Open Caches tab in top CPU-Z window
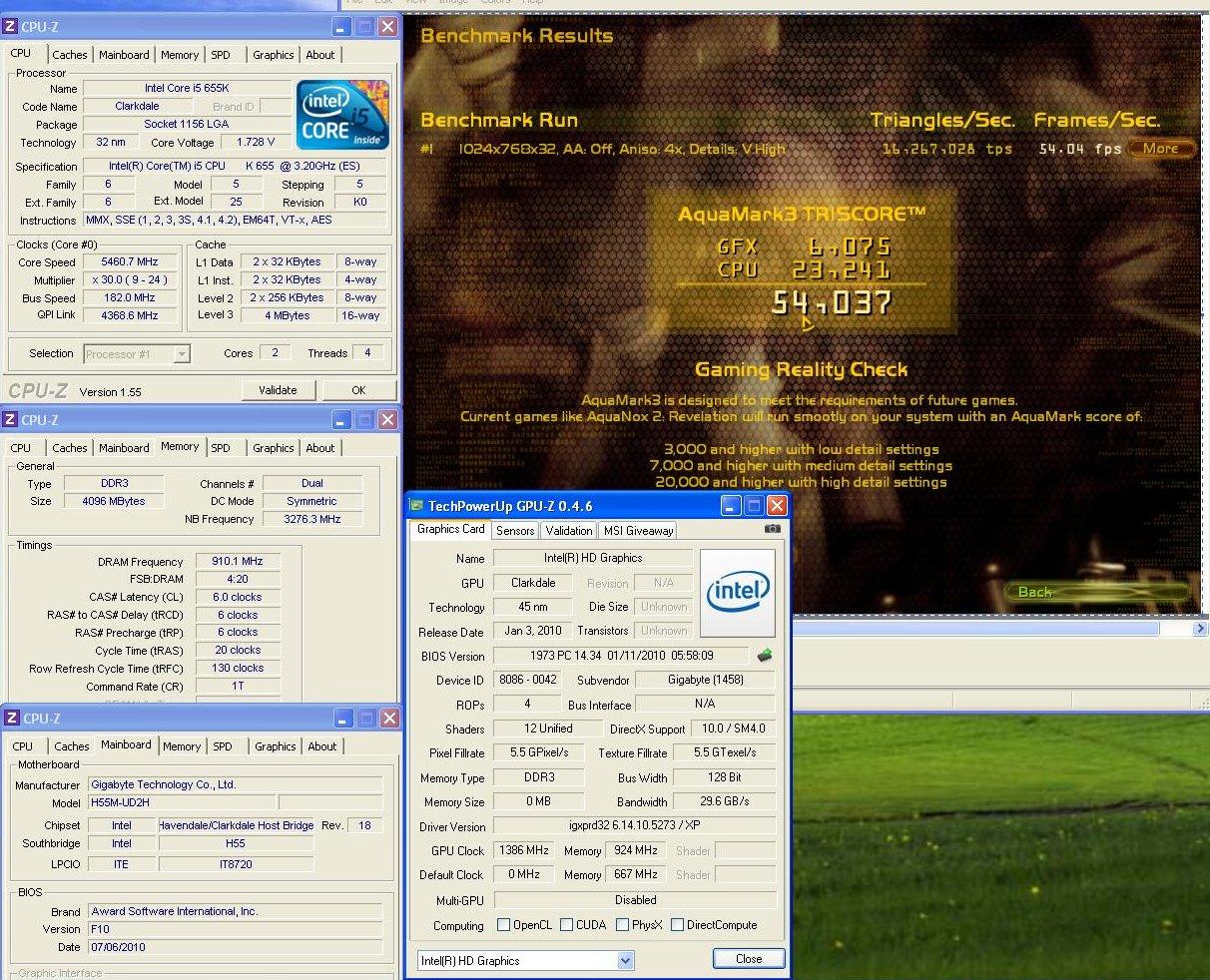 coord(70,55)
